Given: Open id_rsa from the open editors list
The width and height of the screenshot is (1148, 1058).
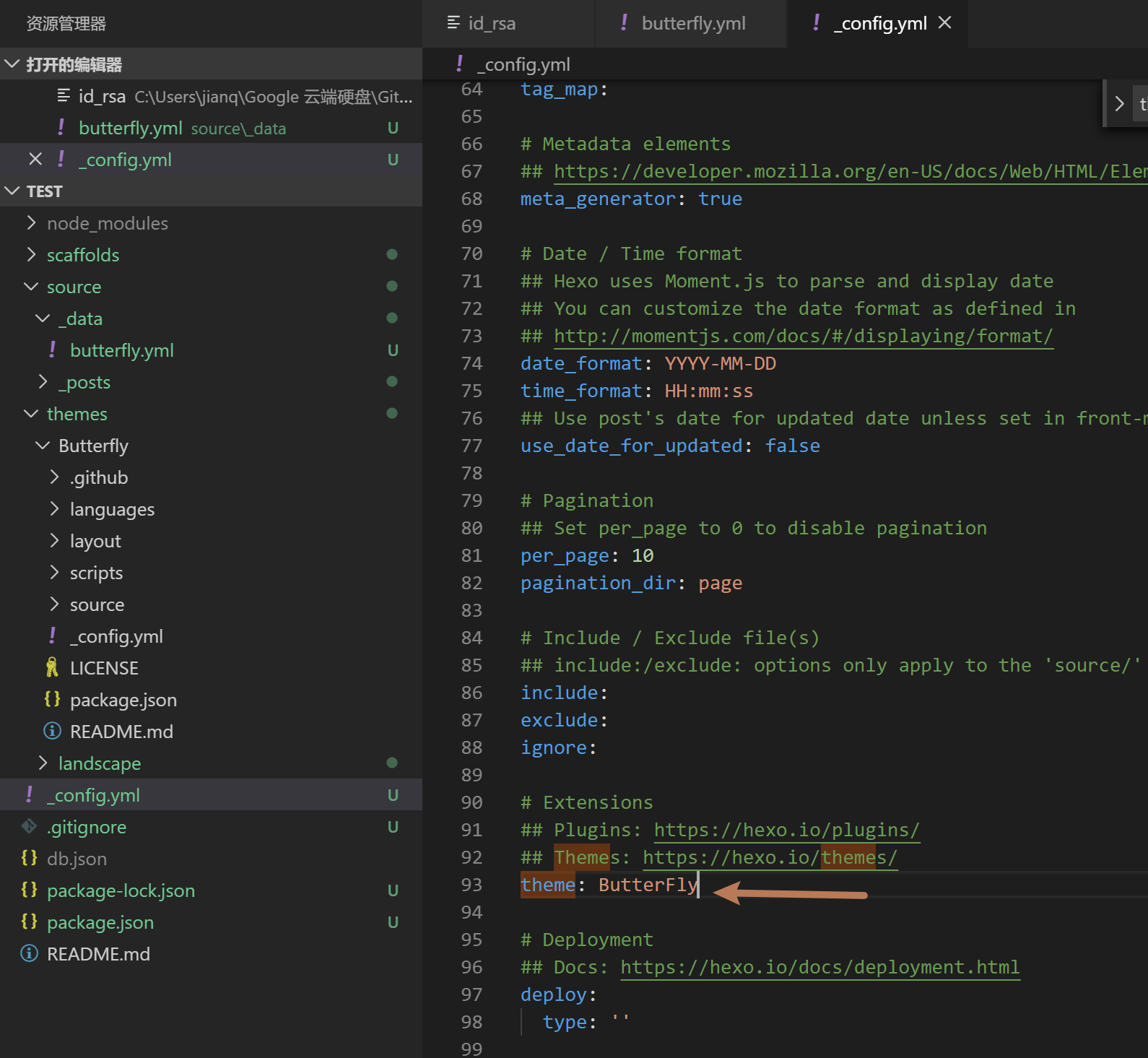Looking at the screenshot, I should 211,96.
